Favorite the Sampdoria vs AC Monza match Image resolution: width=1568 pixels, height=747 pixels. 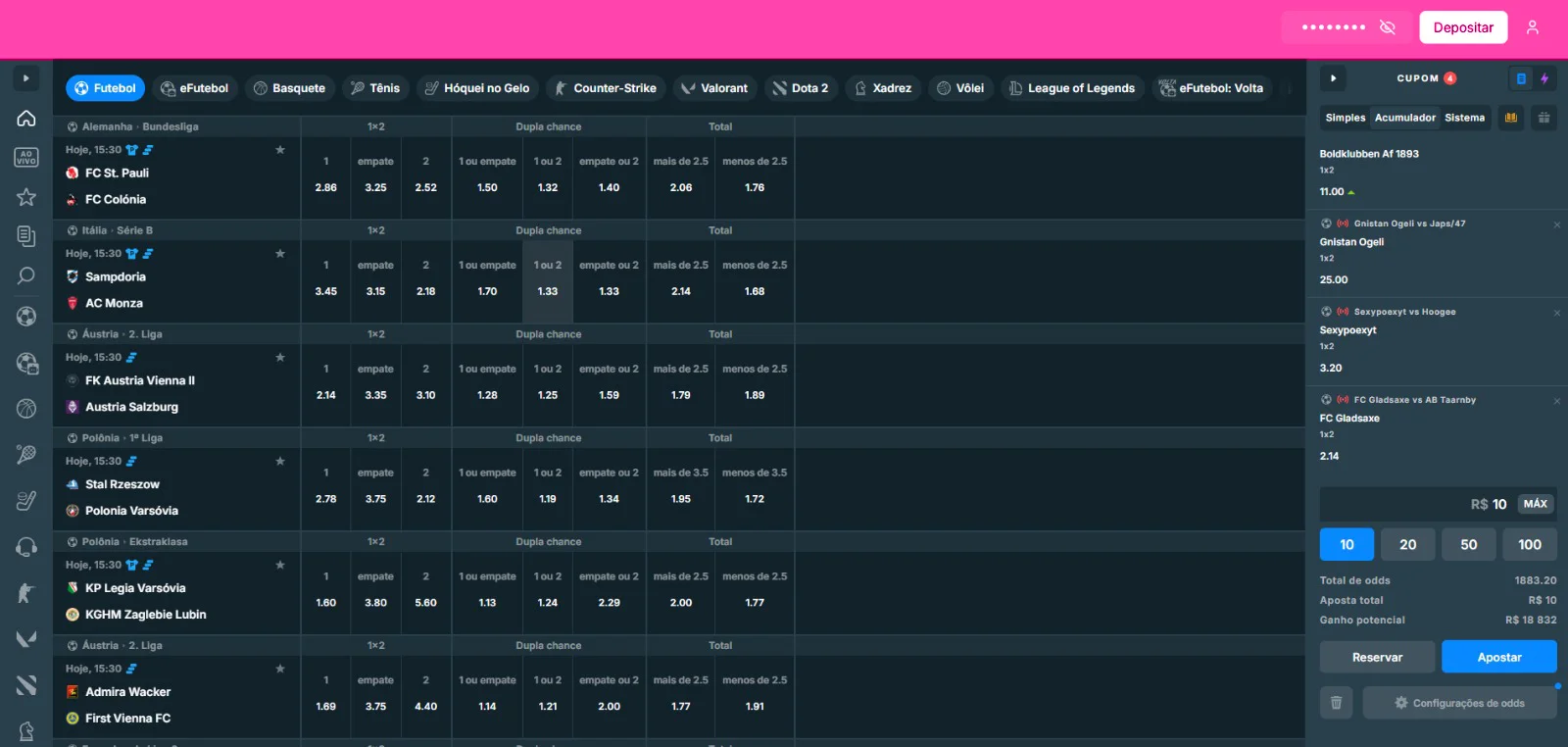[280, 254]
